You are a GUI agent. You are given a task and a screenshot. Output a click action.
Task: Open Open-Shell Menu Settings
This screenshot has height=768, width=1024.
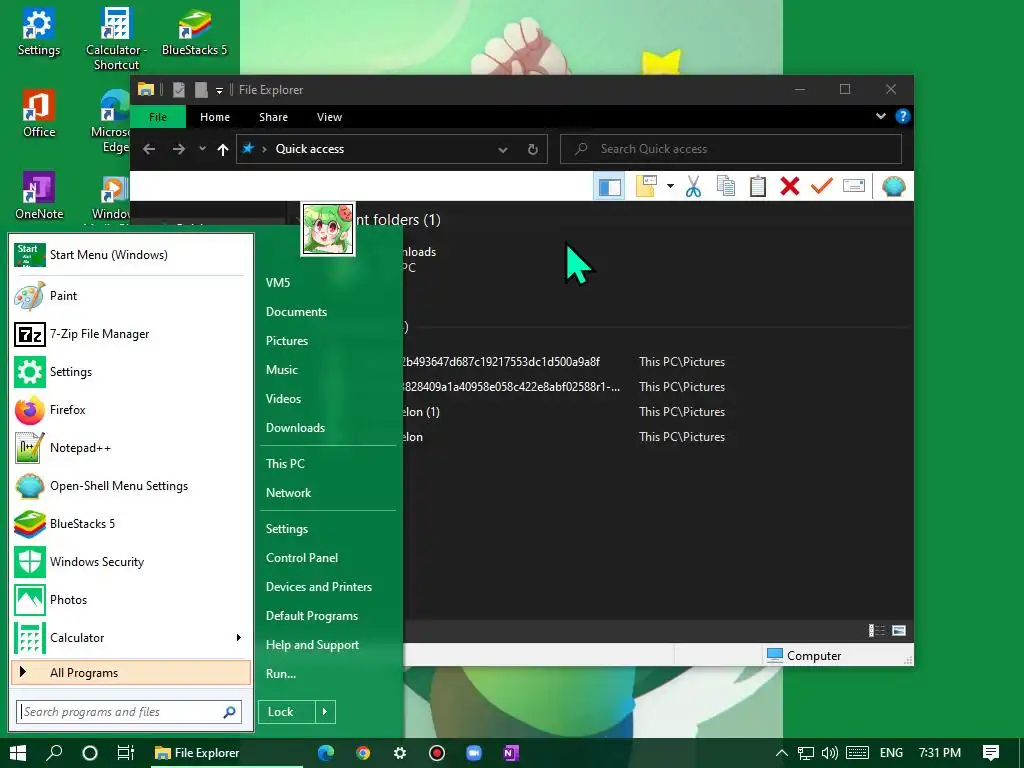[131, 486]
